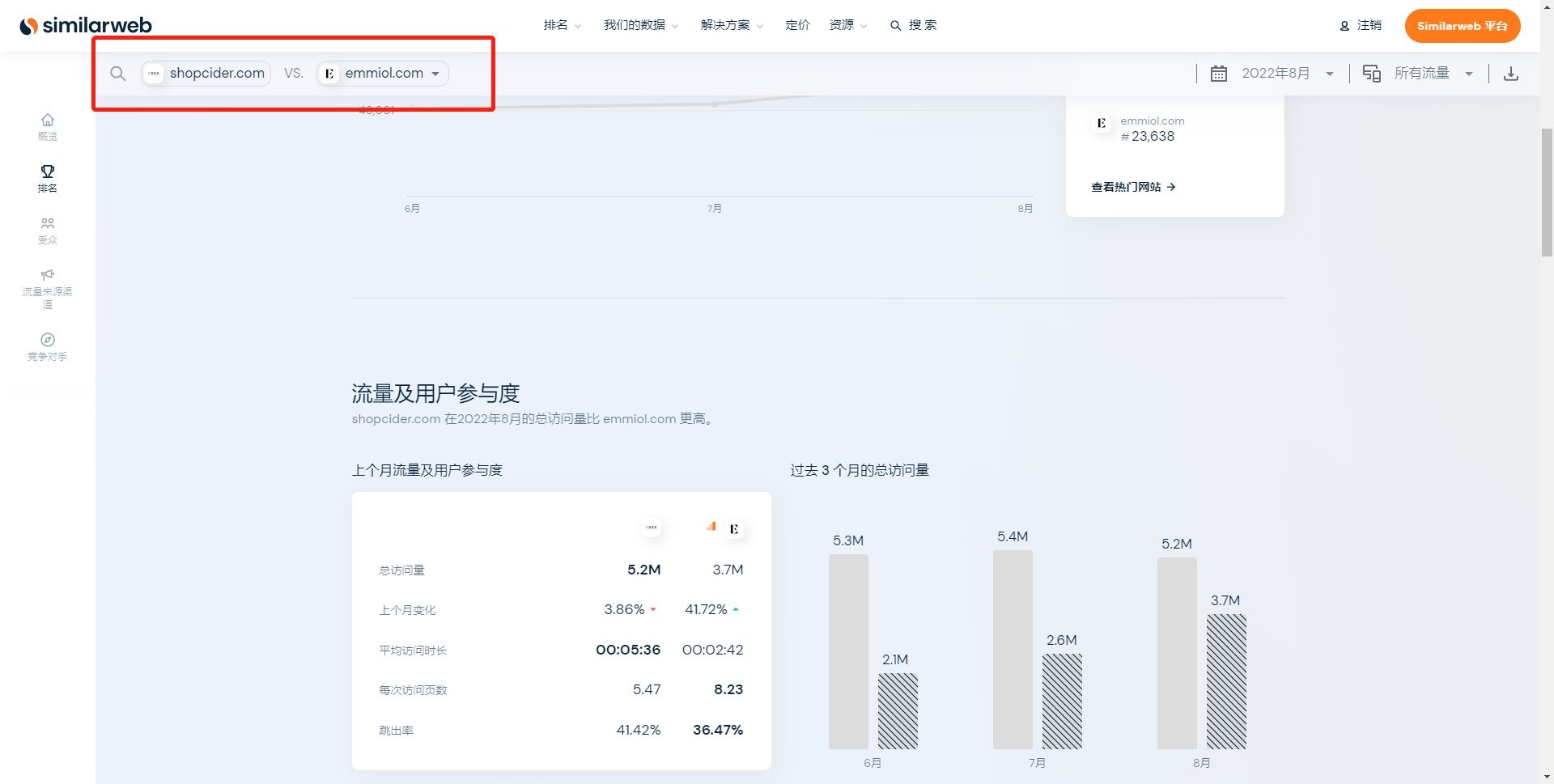Open the 所有流量 traffic type dropdown
The image size is (1554, 784).
point(1433,74)
